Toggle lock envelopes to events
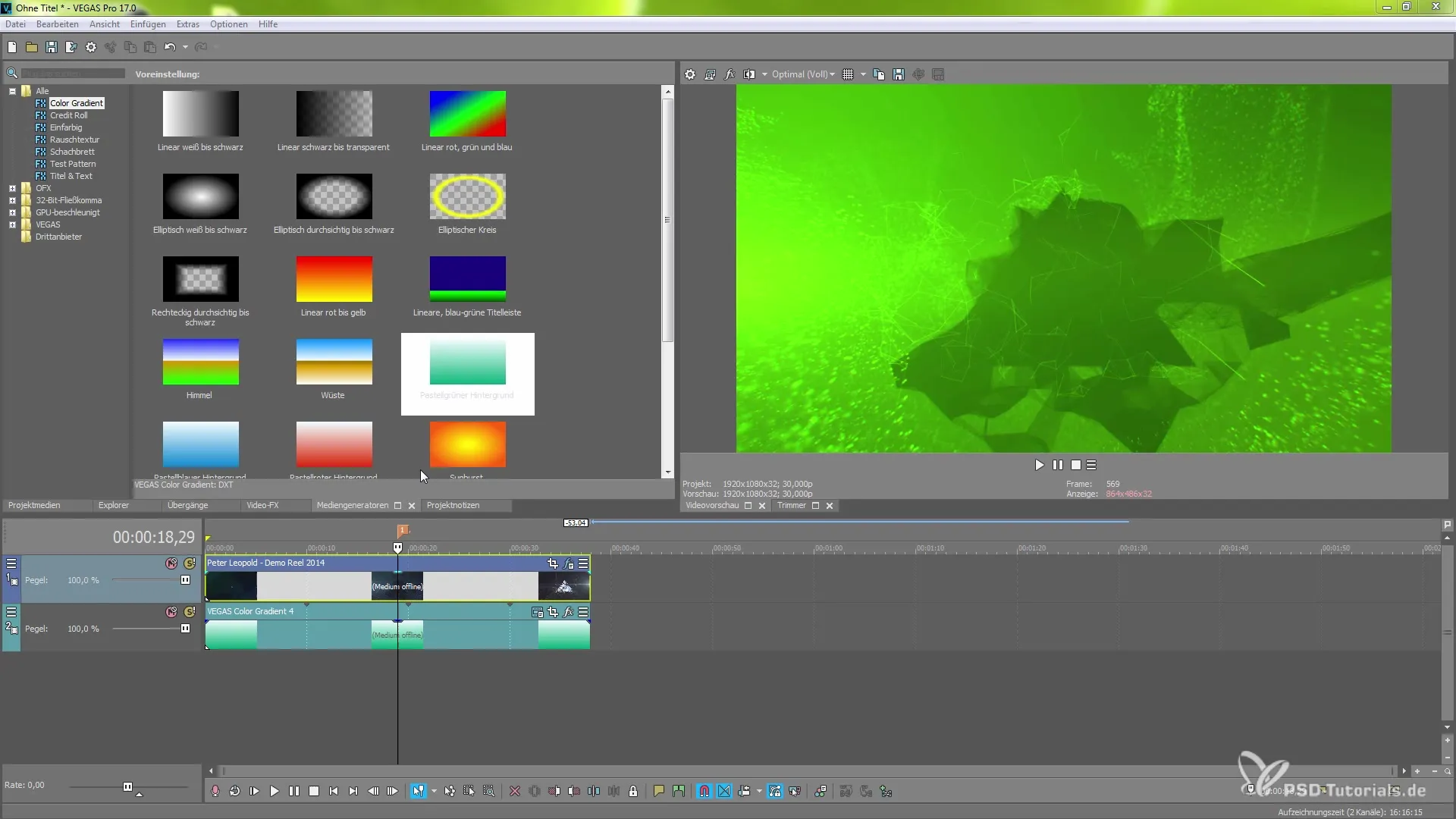Screen dimensions: 1456x819 [774, 791]
